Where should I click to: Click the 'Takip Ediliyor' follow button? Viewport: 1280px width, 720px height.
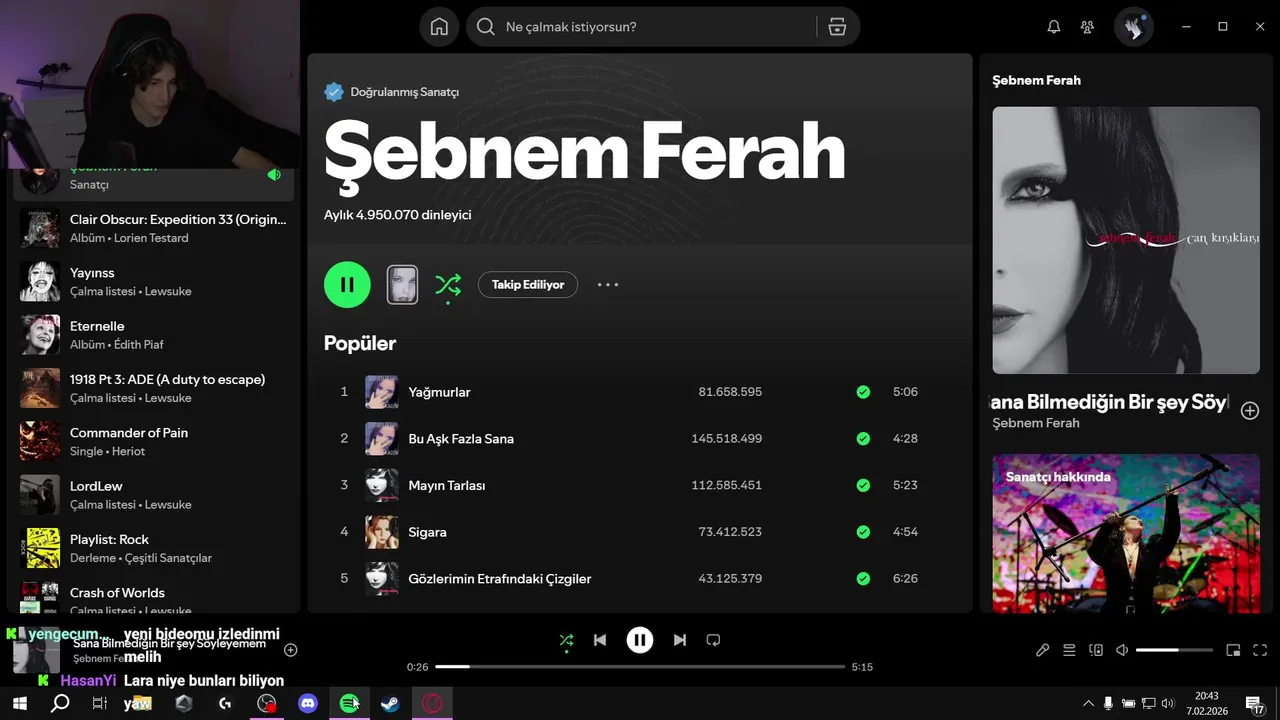pos(528,284)
